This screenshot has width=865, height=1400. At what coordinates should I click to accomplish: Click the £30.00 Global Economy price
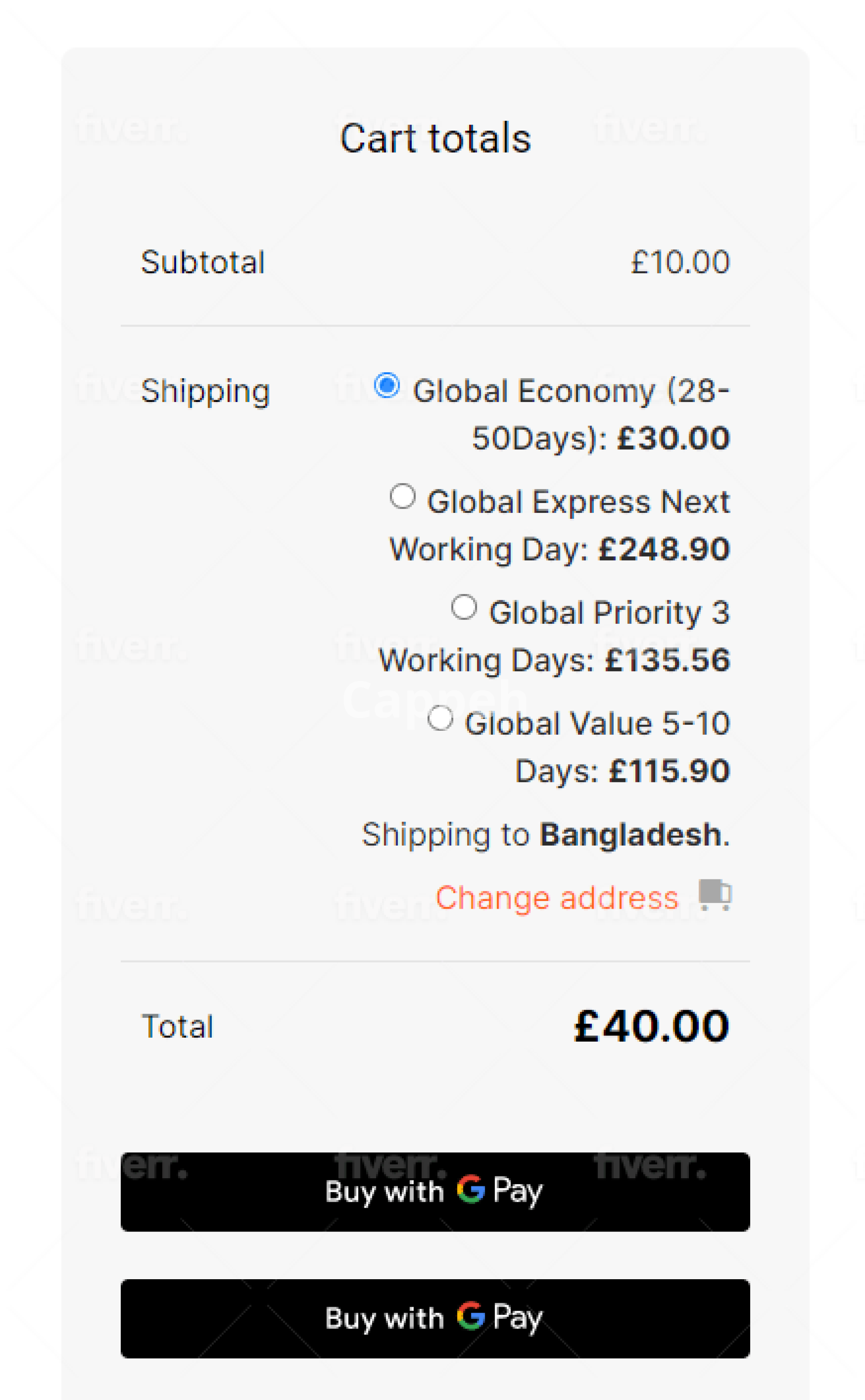click(674, 439)
